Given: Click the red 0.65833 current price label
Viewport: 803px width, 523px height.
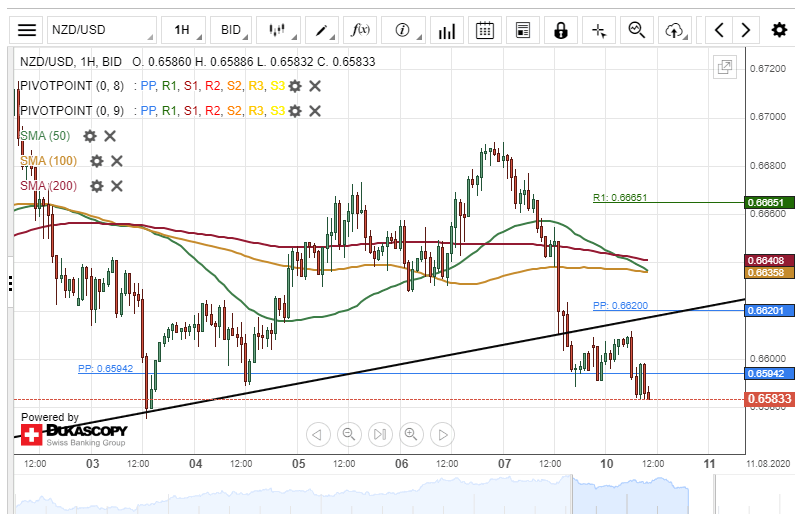Looking at the screenshot, I should pos(770,399).
